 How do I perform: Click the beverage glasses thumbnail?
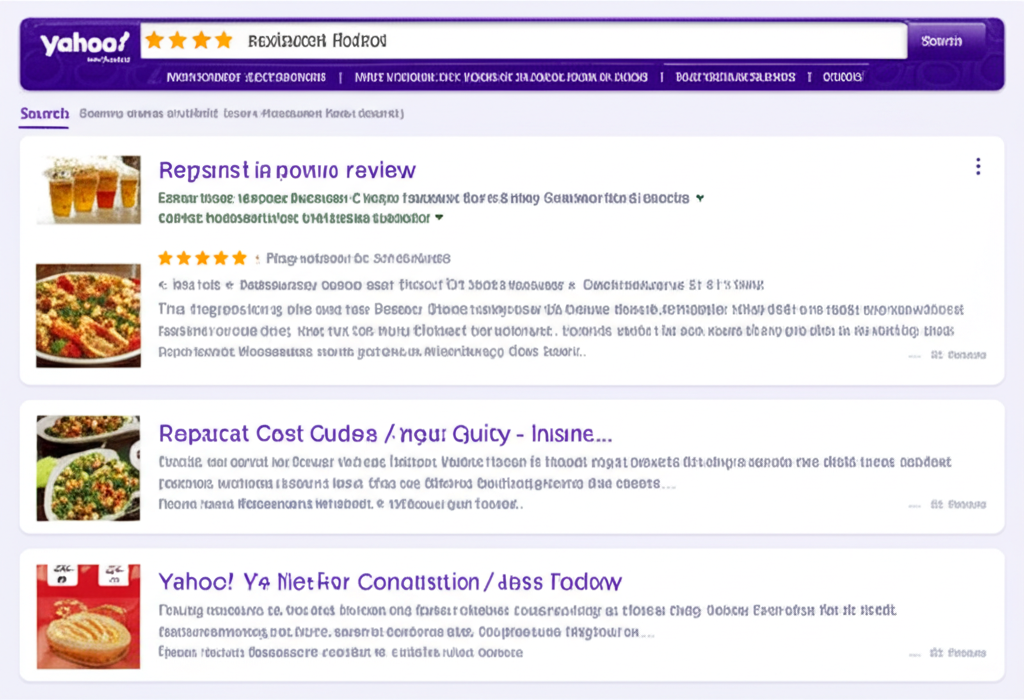[x=88, y=189]
